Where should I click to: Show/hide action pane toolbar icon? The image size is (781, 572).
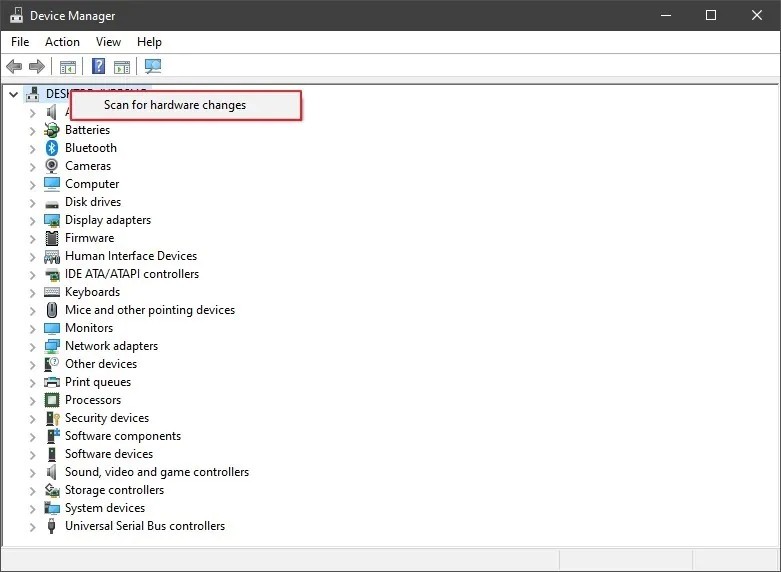click(x=122, y=67)
